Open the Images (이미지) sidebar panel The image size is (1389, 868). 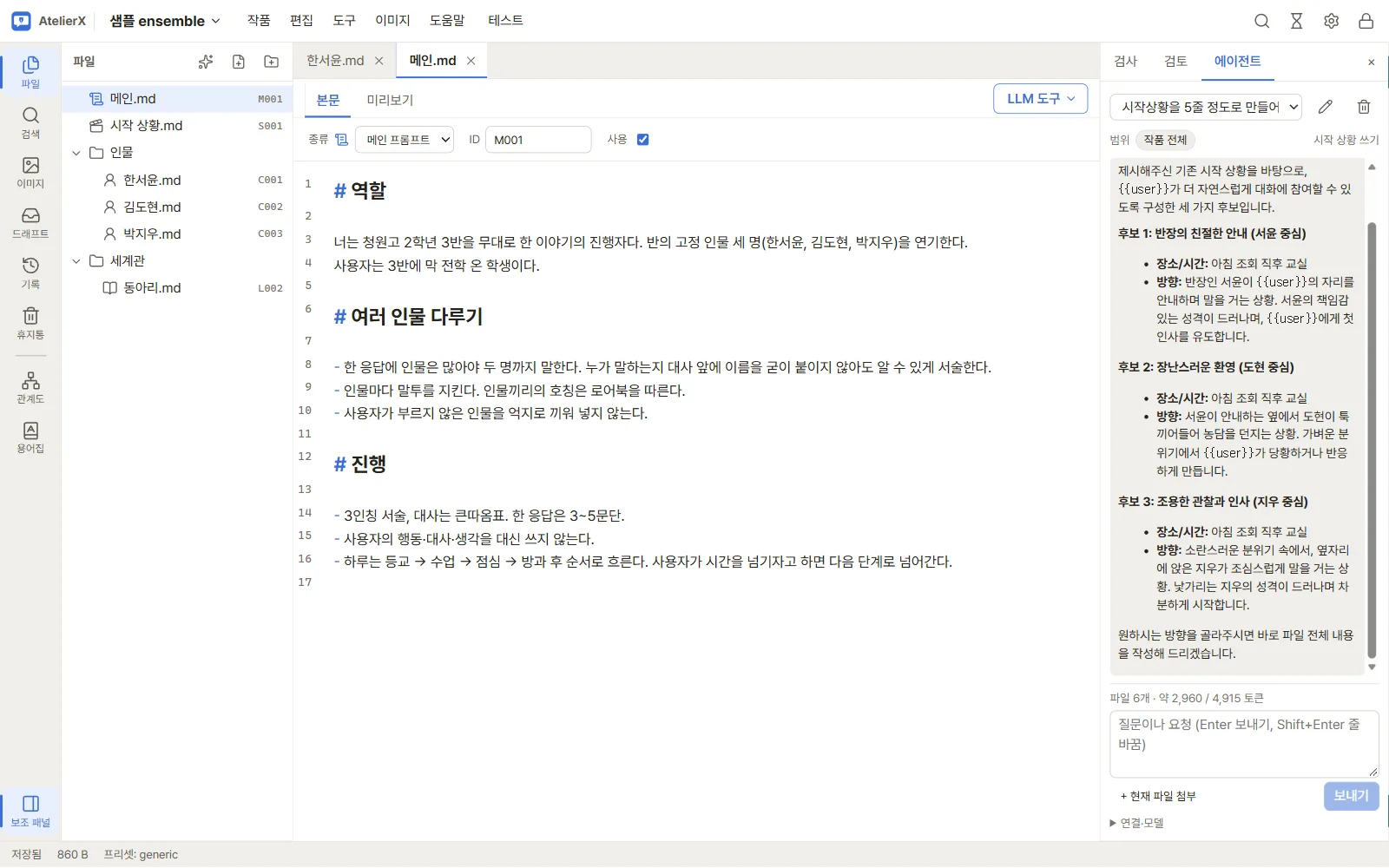(x=30, y=173)
